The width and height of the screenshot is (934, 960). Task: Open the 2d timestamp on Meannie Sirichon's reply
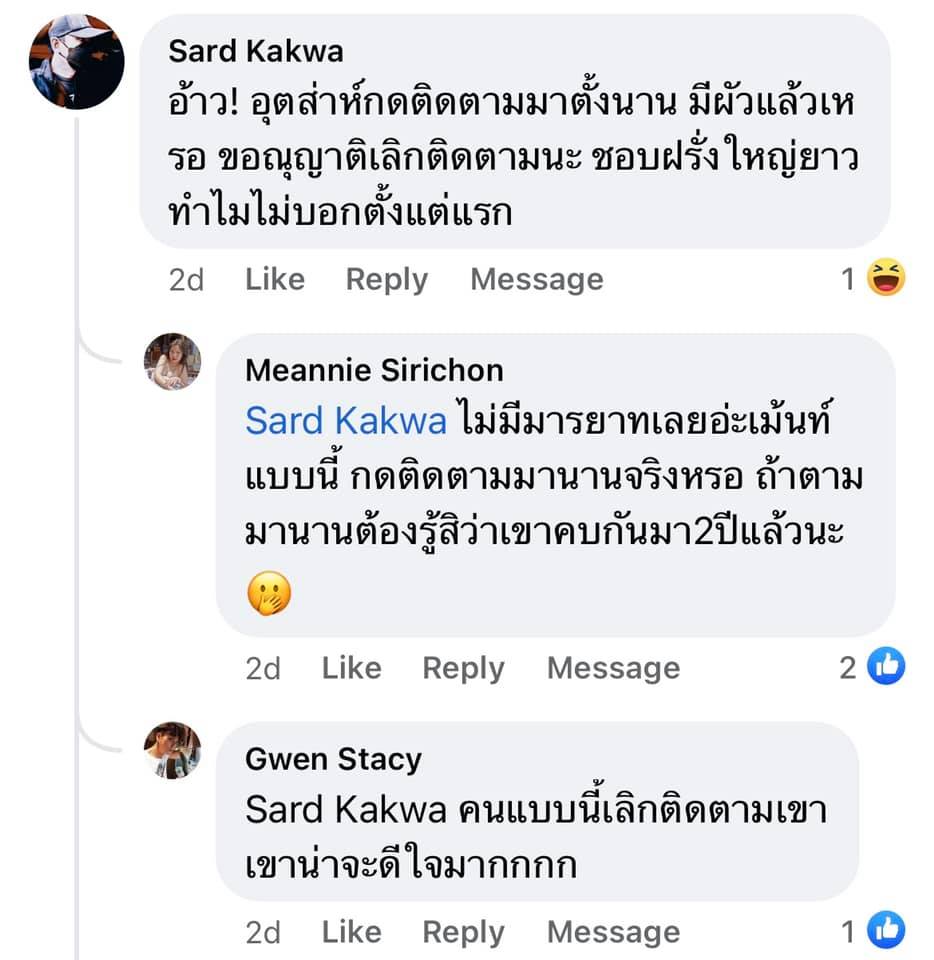click(x=263, y=669)
